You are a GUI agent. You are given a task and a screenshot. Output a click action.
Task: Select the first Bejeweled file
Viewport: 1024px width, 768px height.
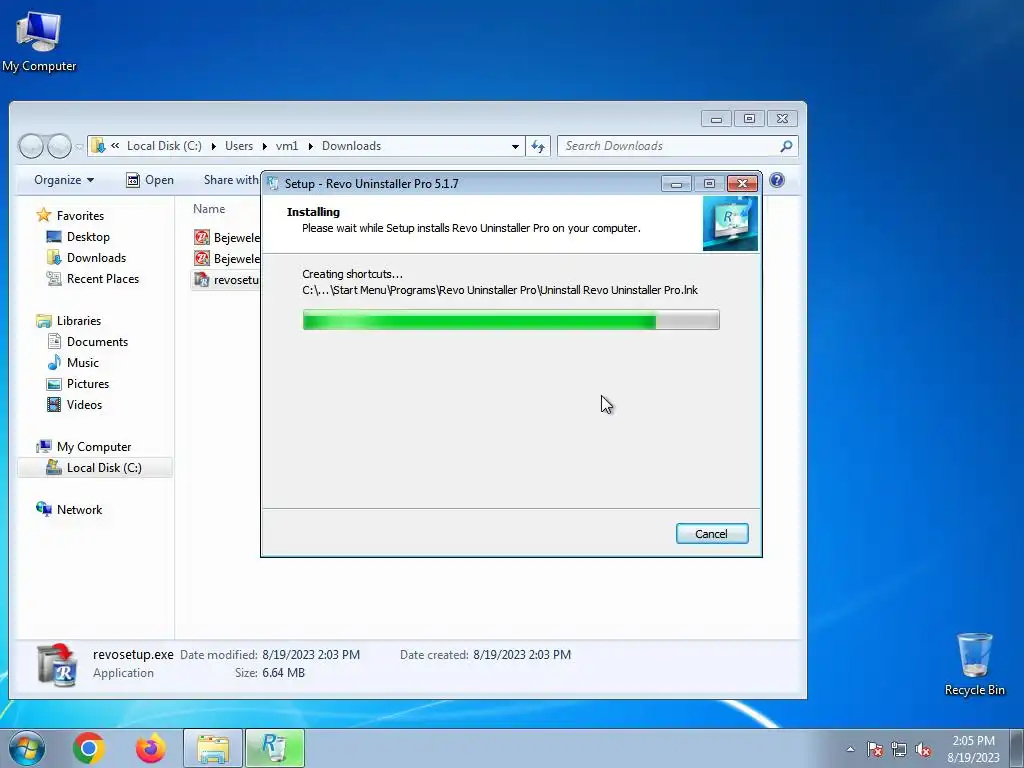[x=227, y=237]
